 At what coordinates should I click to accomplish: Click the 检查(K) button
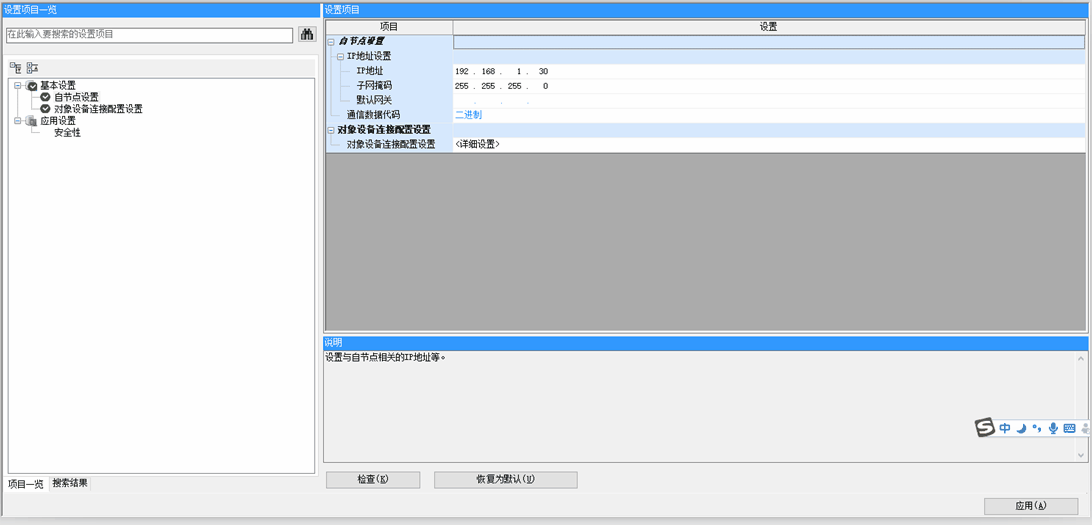coord(373,480)
